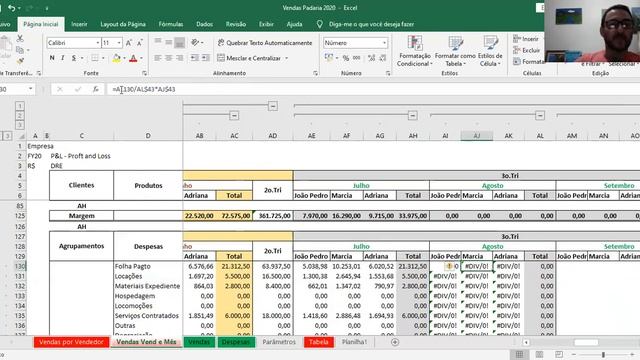Add a new sheet with plus icon
This screenshot has height=360, width=640.
(395, 342)
